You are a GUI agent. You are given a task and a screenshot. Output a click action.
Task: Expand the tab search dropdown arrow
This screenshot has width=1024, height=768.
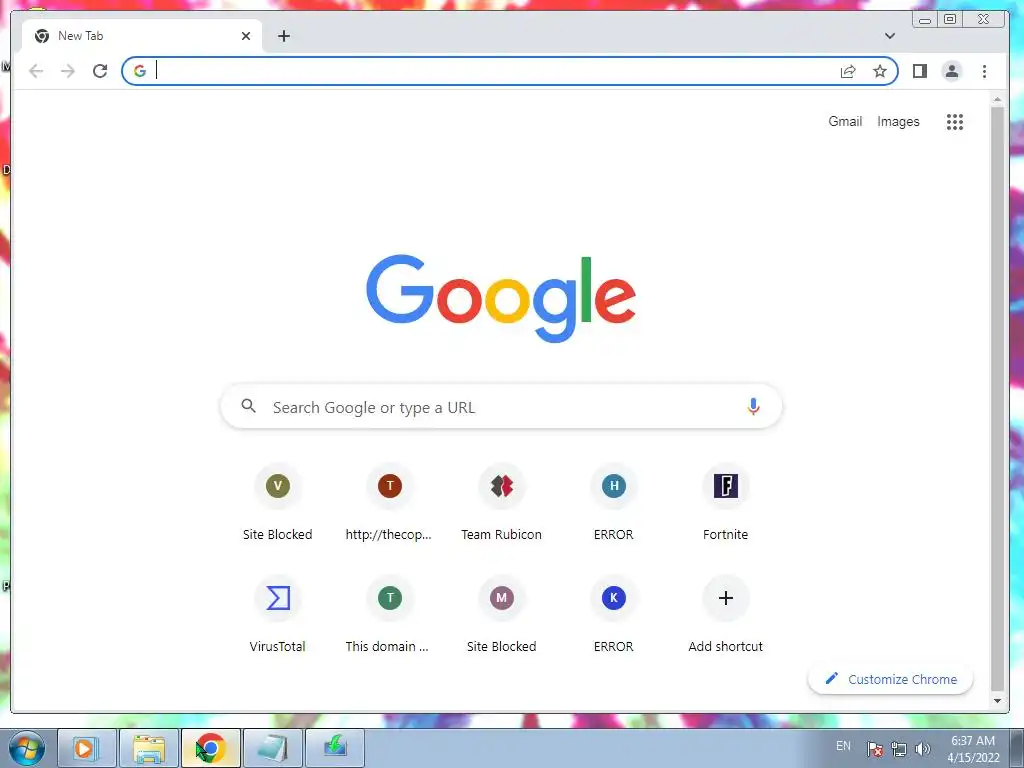click(x=889, y=36)
